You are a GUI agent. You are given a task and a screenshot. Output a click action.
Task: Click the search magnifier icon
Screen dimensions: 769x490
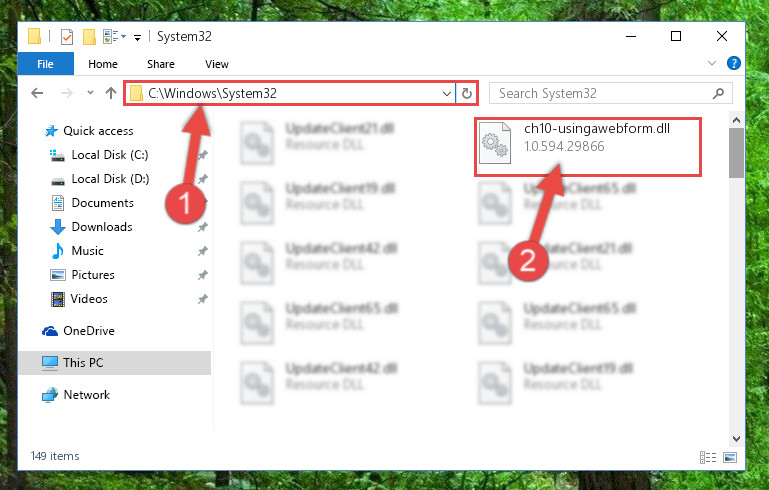tap(718, 93)
